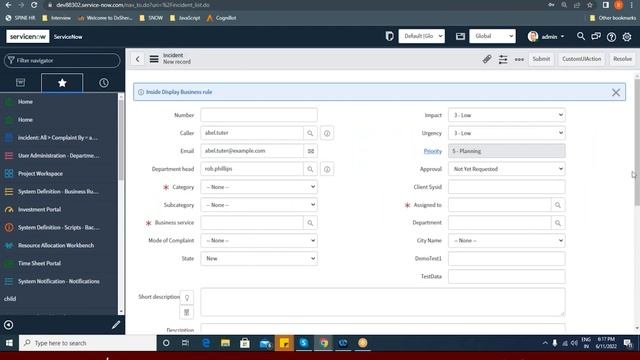Viewport: 640px width, 360px height.
Task: Open personalize form settings icon
Action: [503, 59]
